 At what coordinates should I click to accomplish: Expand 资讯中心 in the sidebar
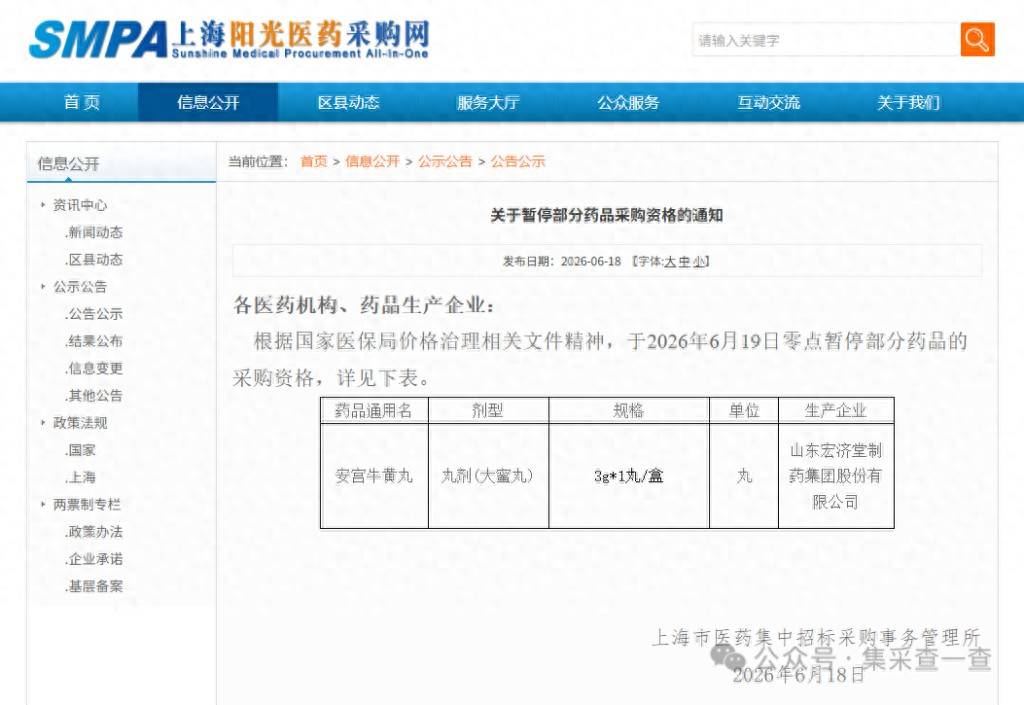coord(79,205)
